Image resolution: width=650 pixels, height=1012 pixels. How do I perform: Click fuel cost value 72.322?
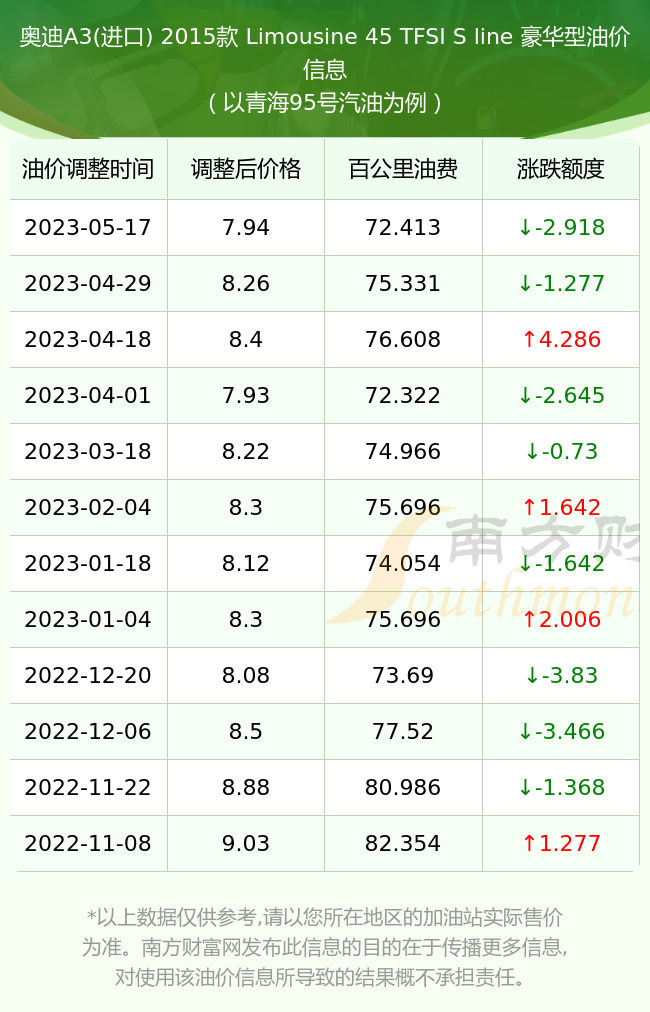click(403, 396)
